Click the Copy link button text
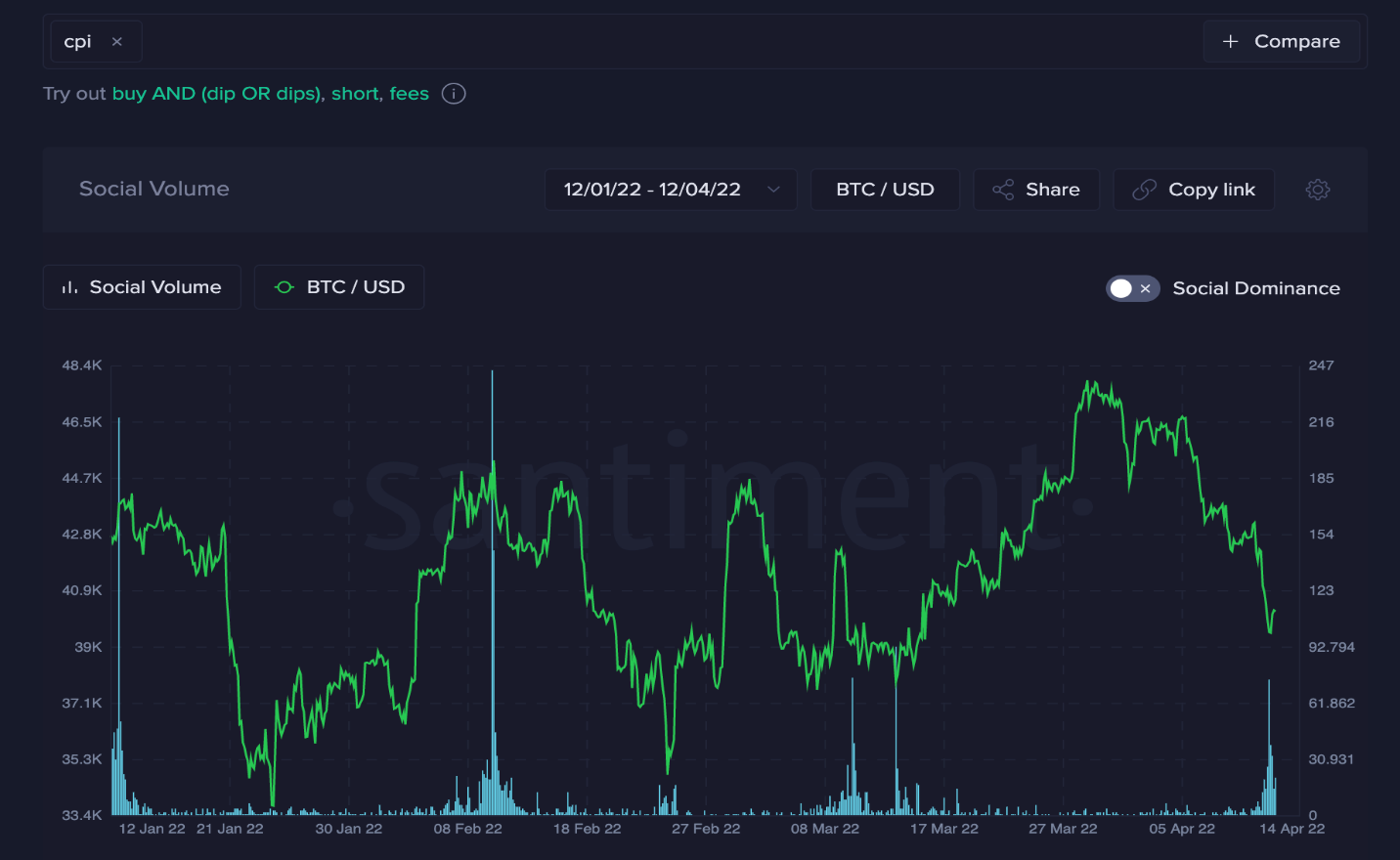Screen dimensions: 1400x860 coord(1211,190)
